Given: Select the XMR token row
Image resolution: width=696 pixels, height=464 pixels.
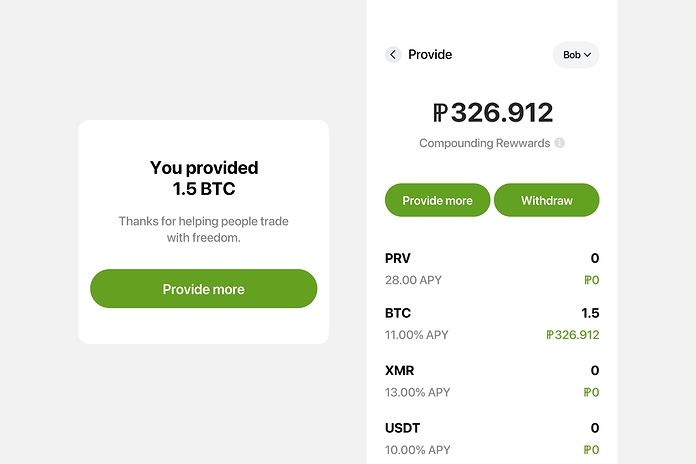Looking at the screenshot, I should [492, 381].
